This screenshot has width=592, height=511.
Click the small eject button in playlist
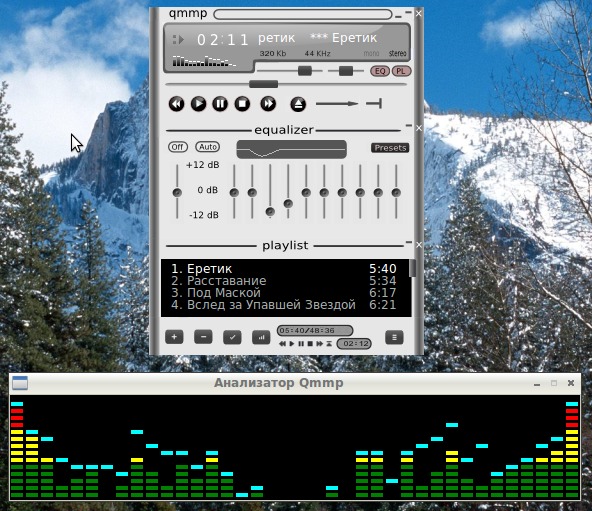point(329,344)
